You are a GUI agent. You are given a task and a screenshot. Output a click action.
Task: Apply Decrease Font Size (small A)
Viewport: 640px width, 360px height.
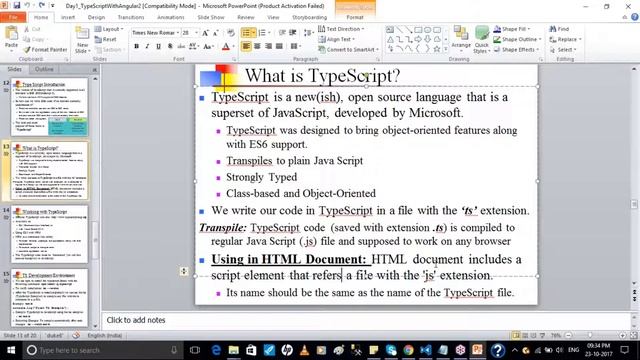pyautogui.click(x=216, y=33)
